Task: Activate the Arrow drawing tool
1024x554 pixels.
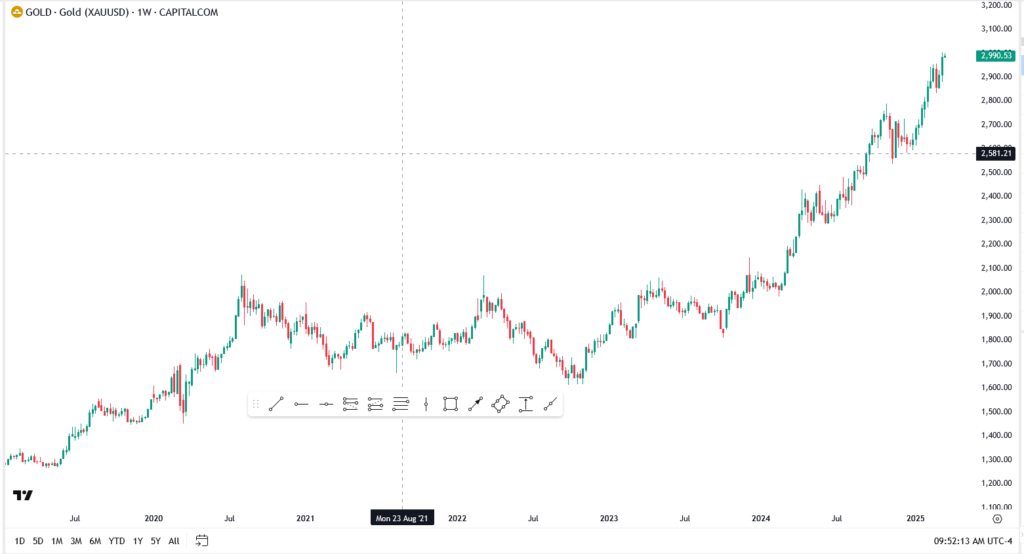Action: point(476,404)
